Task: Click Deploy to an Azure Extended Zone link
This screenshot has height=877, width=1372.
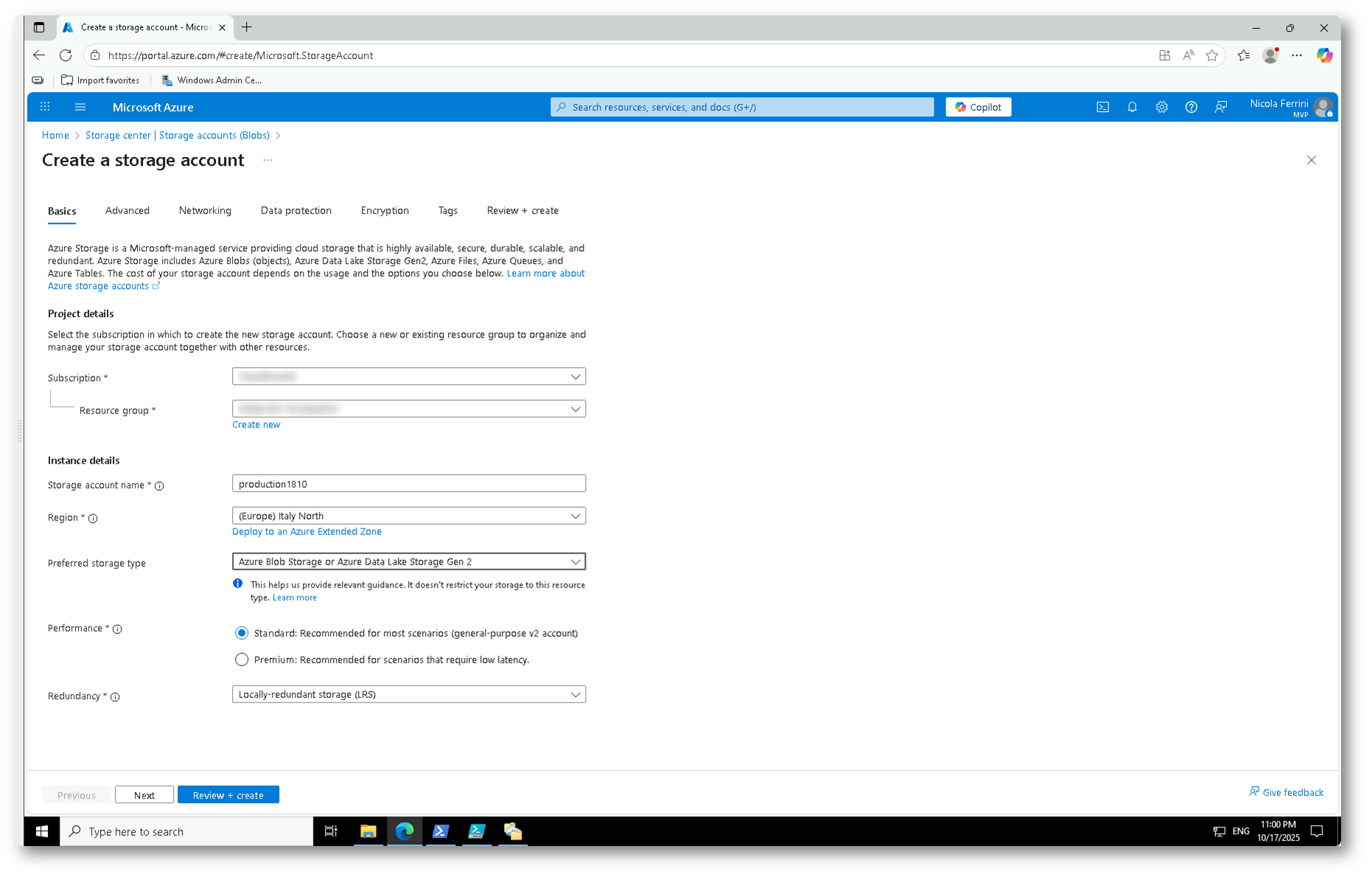Action: [x=307, y=531]
